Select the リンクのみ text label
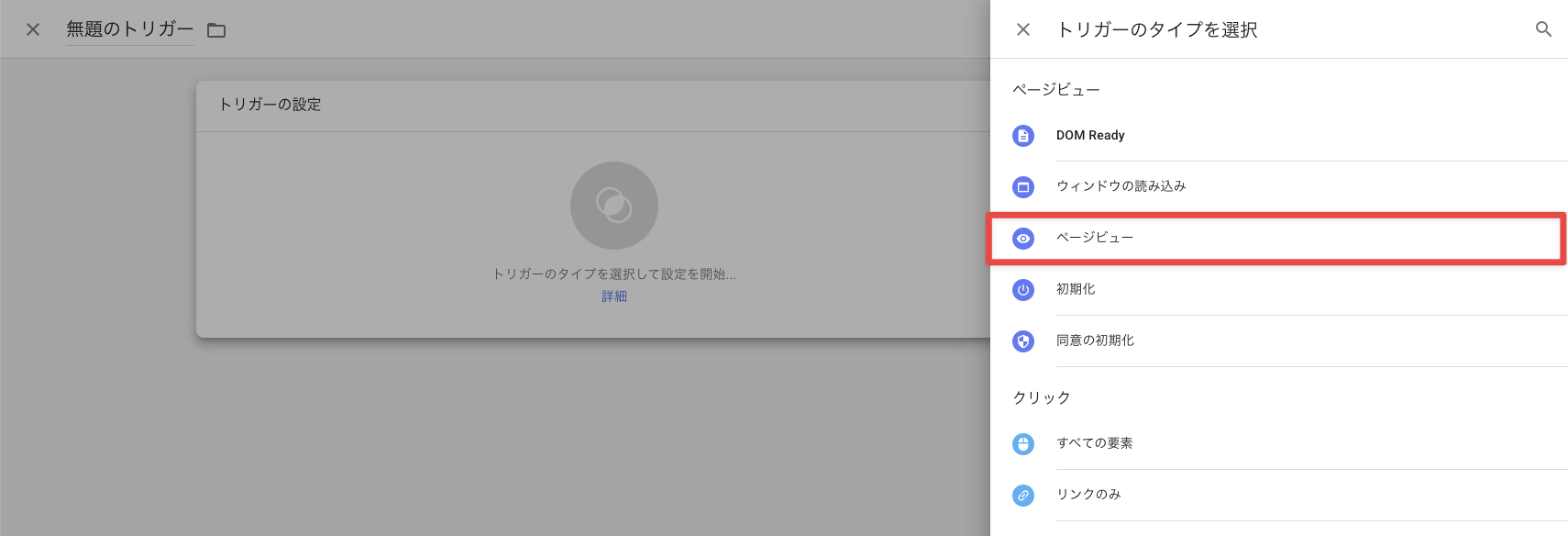Image resolution: width=1568 pixels, height=536 pixels. pyautogui.click(x=1088, y=495)
